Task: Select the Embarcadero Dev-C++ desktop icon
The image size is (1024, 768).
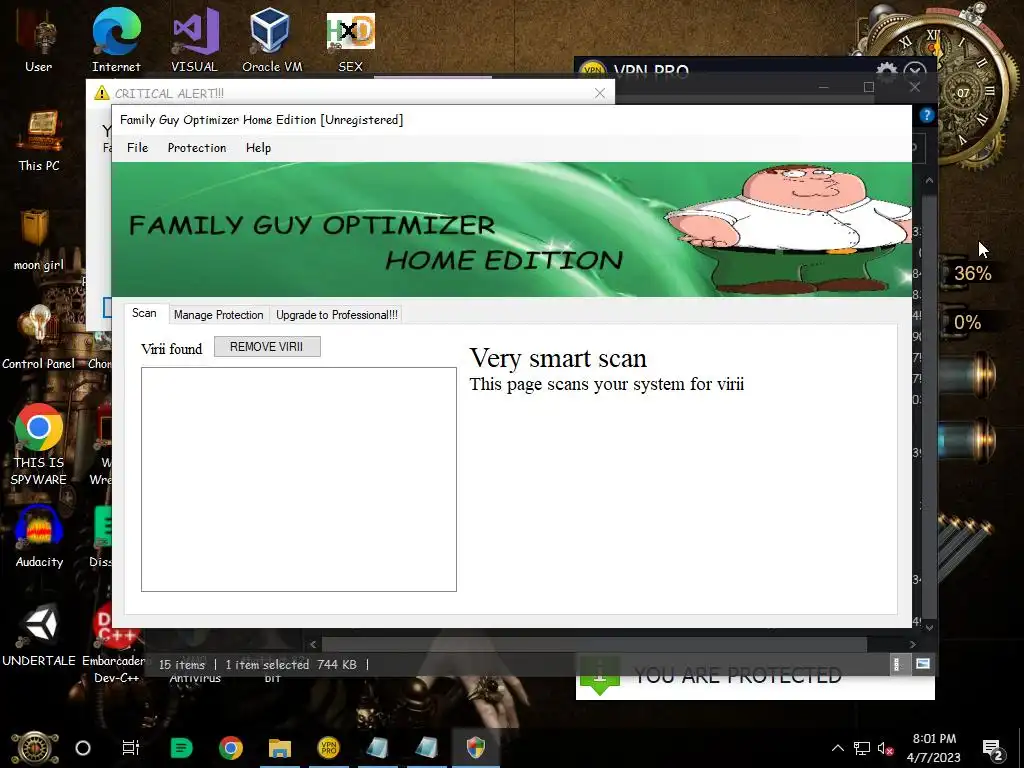Action: (x=115, y=643)
